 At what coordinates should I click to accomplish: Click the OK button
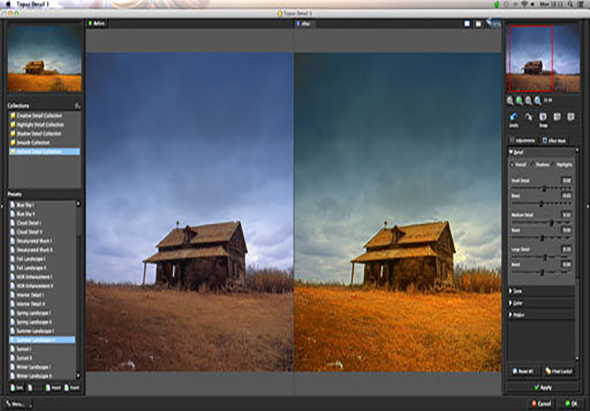pos(571,404)
